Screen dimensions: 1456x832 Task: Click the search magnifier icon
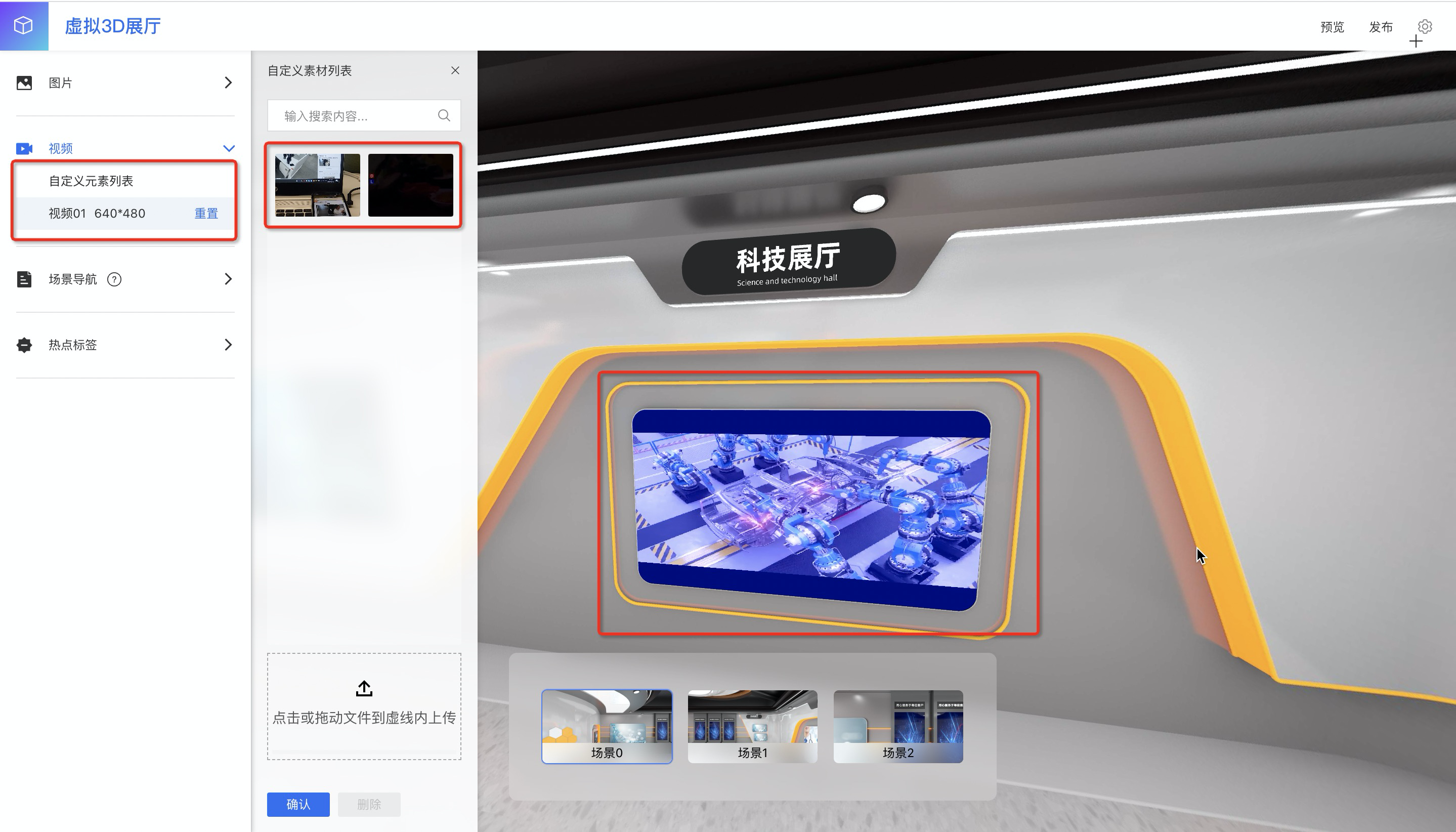click(x=444, y=115)
